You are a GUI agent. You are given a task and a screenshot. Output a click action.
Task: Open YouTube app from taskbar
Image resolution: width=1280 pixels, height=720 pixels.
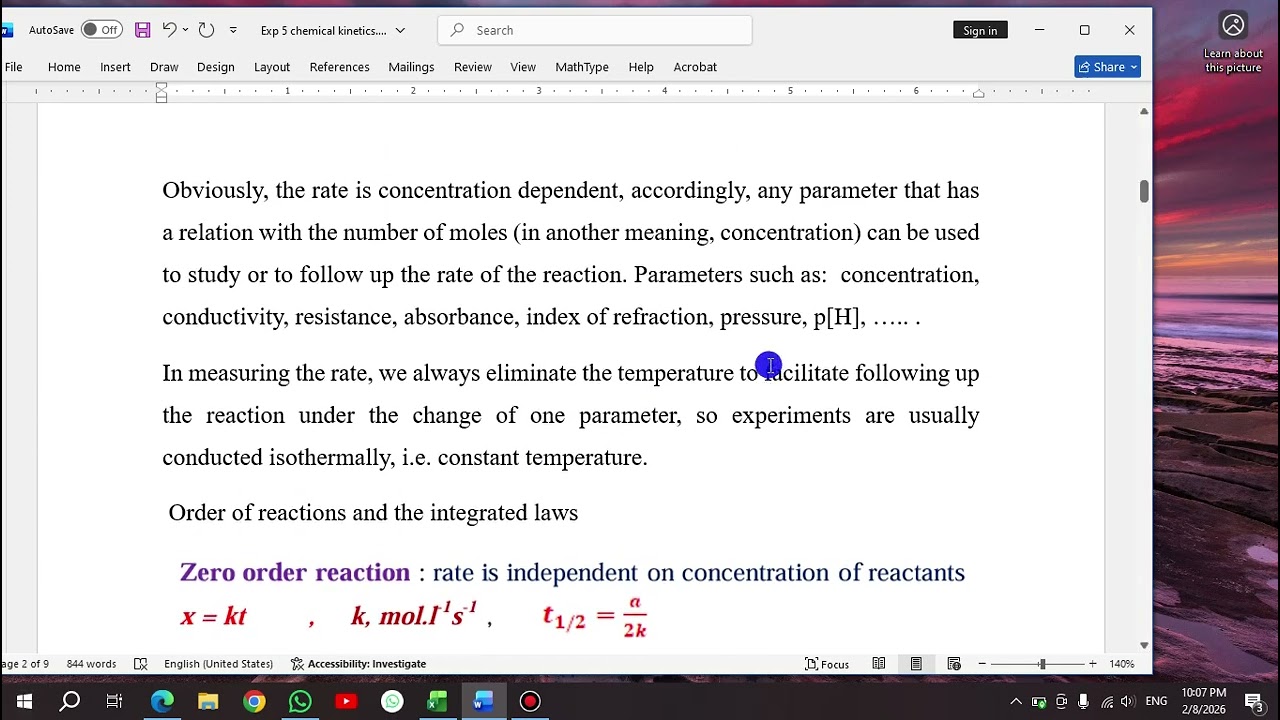click(346, 702)
